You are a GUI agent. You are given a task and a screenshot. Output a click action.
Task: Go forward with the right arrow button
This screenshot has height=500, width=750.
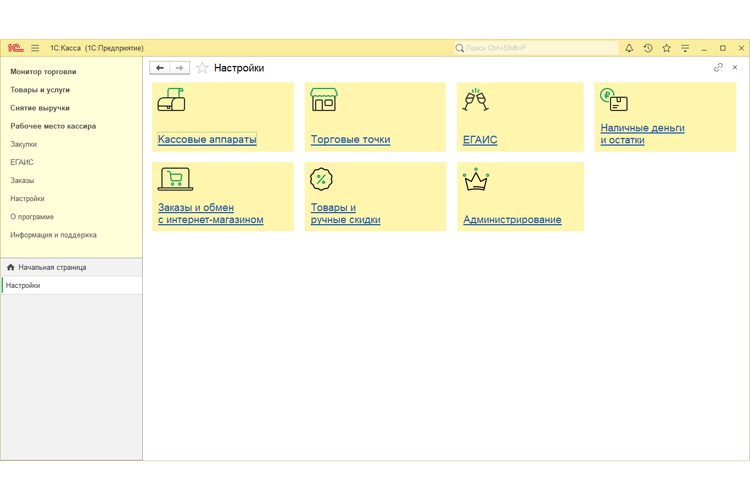(x=179, y=68)
